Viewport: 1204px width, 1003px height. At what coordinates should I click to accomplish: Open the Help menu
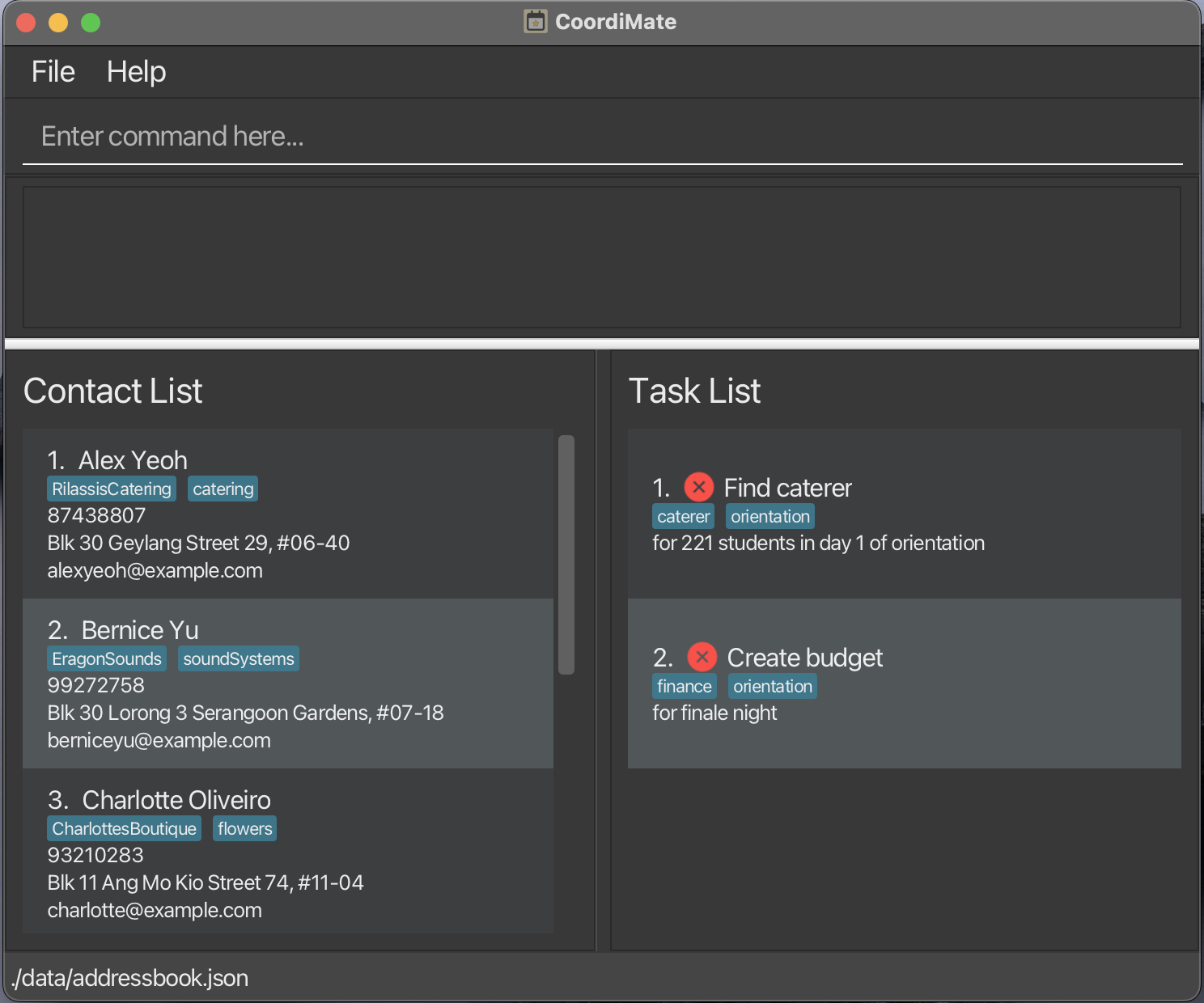pos(136,72)
